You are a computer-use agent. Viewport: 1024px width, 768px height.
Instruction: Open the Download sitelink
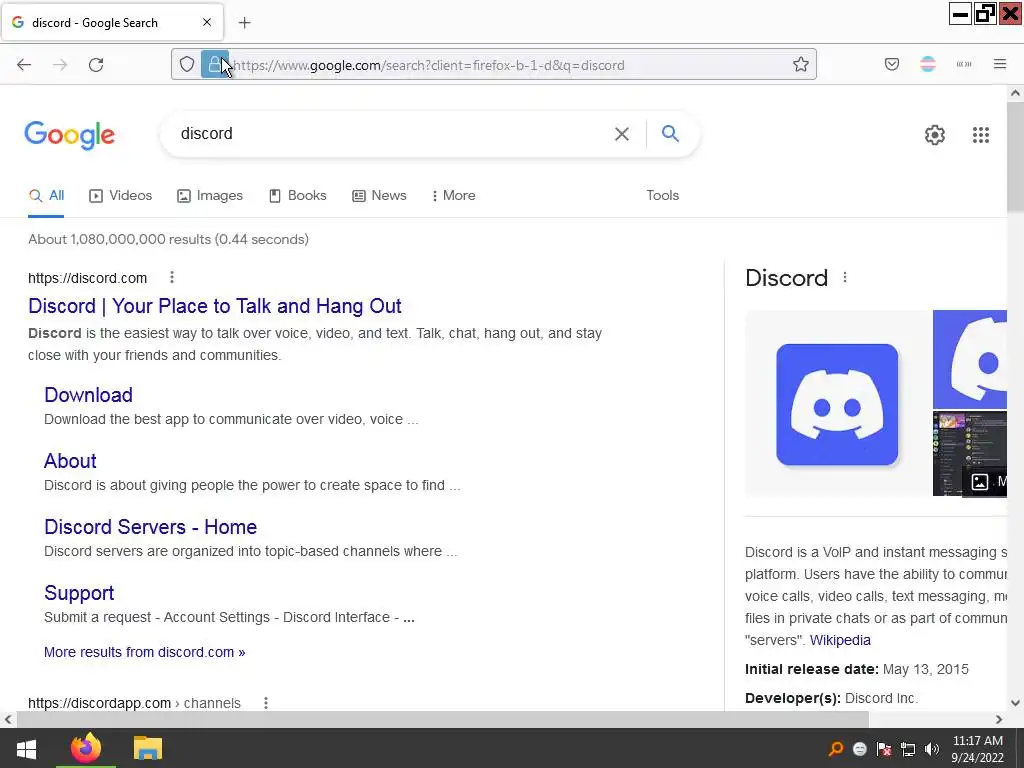(x=88, y=394)
